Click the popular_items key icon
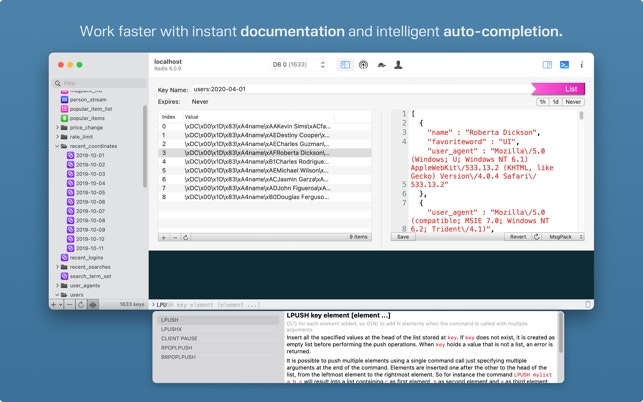 [x=64, y=118]
